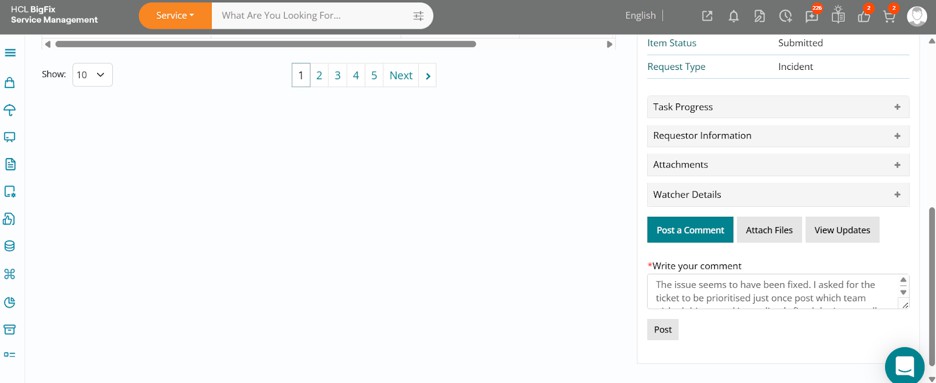This screenshot has height=383, width=936.
Task: Click the horizontal table scrollbar
Action: (266, 44)
